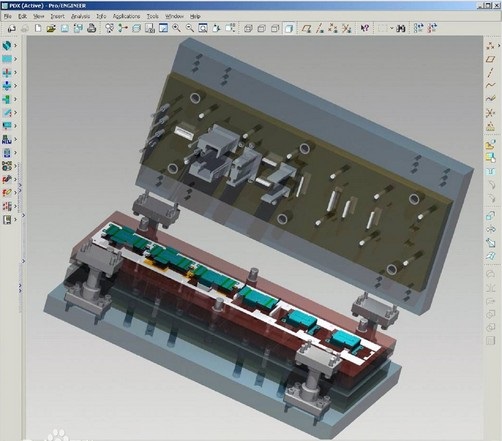Save the model with the disk icon
The height and width of the screenshot is (441, 502).
[64, 28]
